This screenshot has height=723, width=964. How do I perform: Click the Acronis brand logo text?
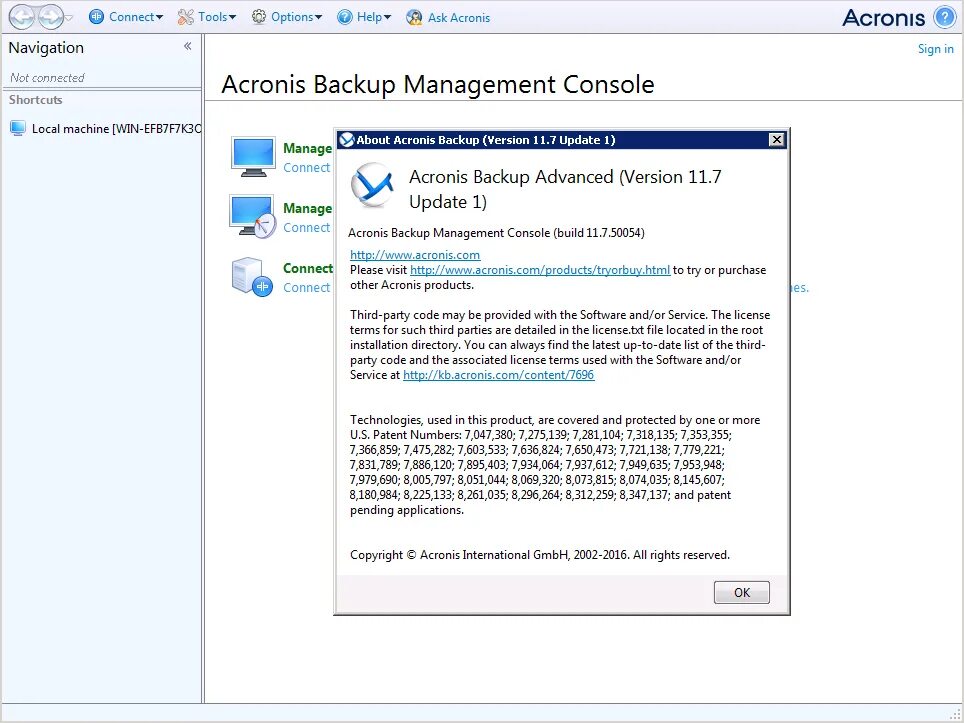[x=883, y=18]
